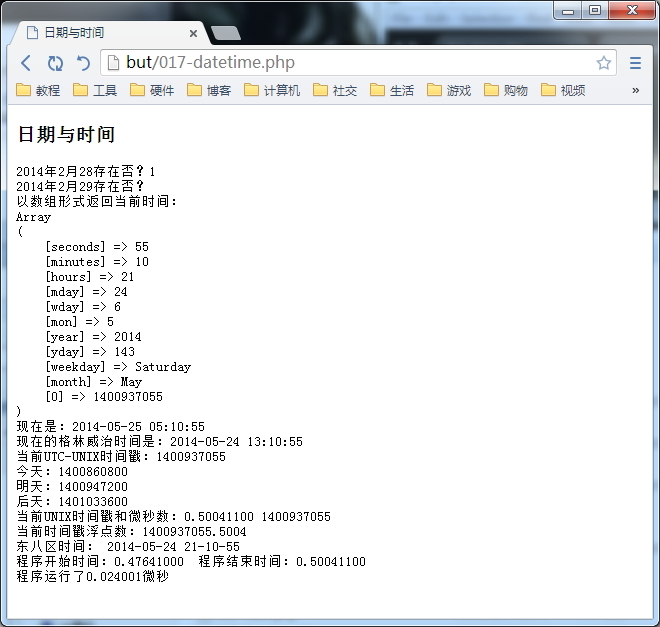The height and width of the screenshot is (627, 660).
Task: Click the [seconds] => 55 line
Action: click(97, 247)
